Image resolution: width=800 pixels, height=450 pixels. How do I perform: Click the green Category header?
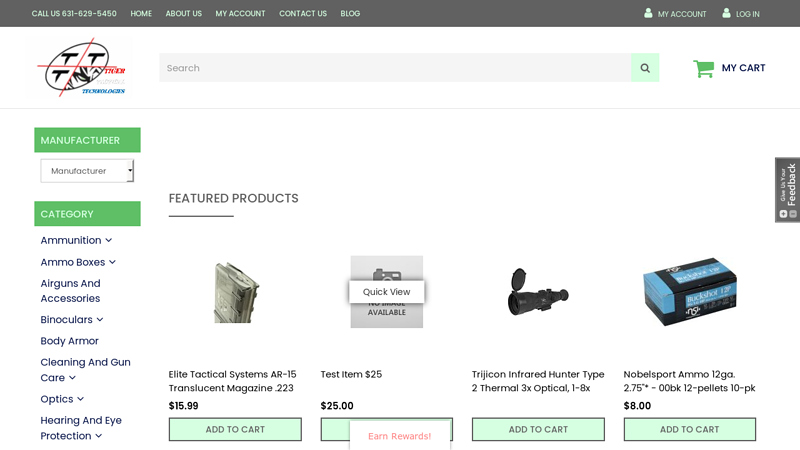coord(87,214)
